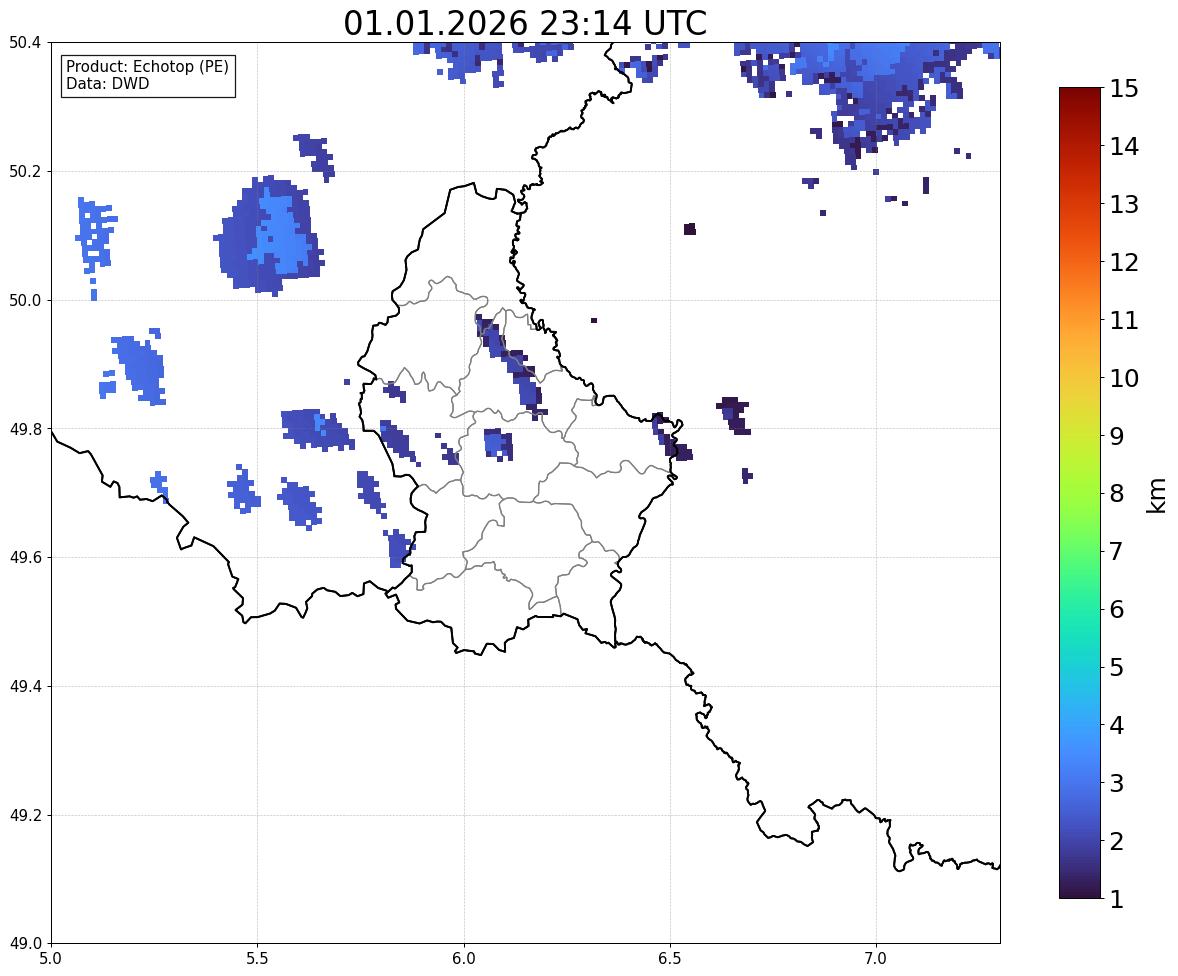Screen dimensions: 1178x976
Task: Click the colorbar tick label "13"
Action: tap(1124, 204)
